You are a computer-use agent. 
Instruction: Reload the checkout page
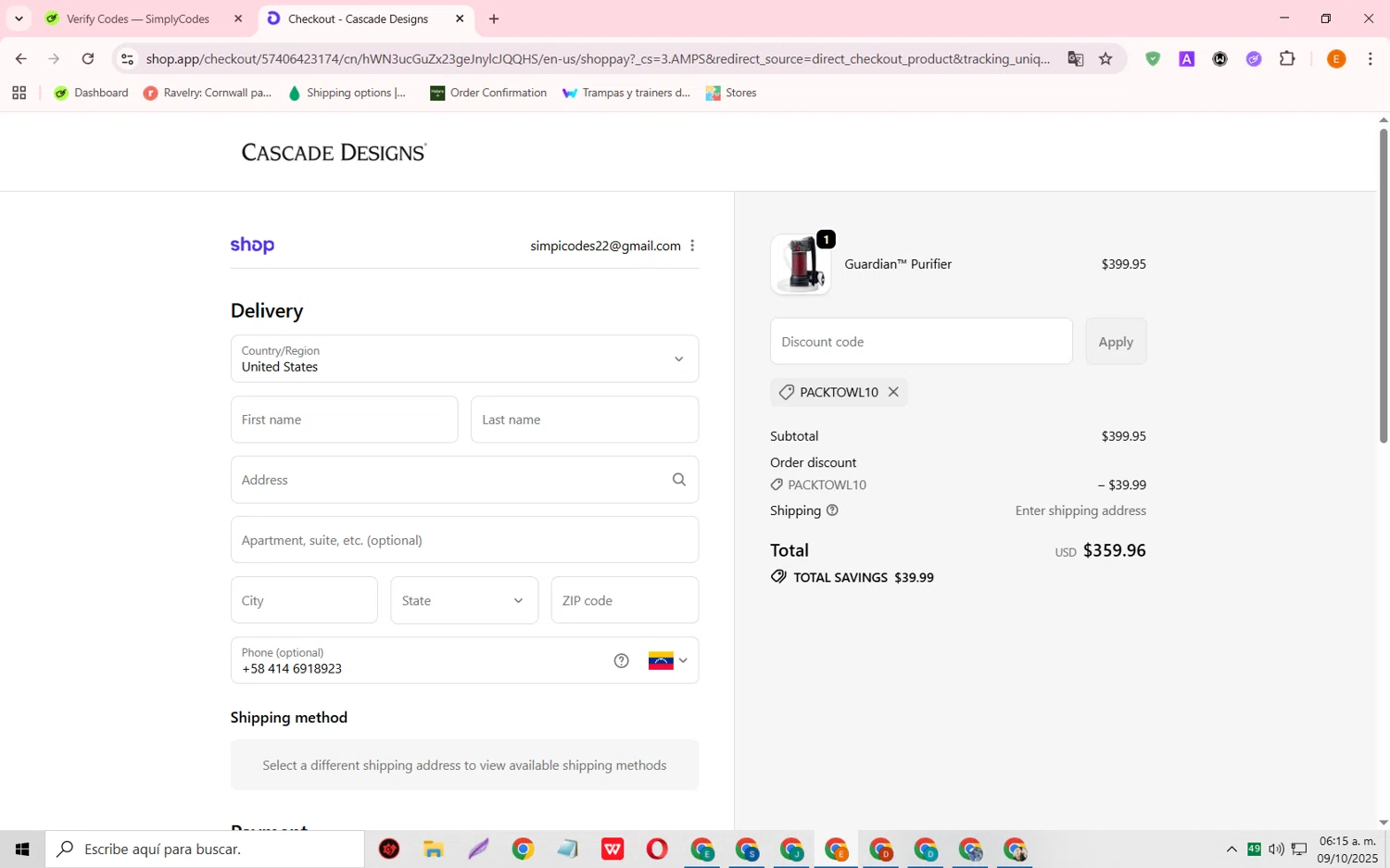coord(88,58)
